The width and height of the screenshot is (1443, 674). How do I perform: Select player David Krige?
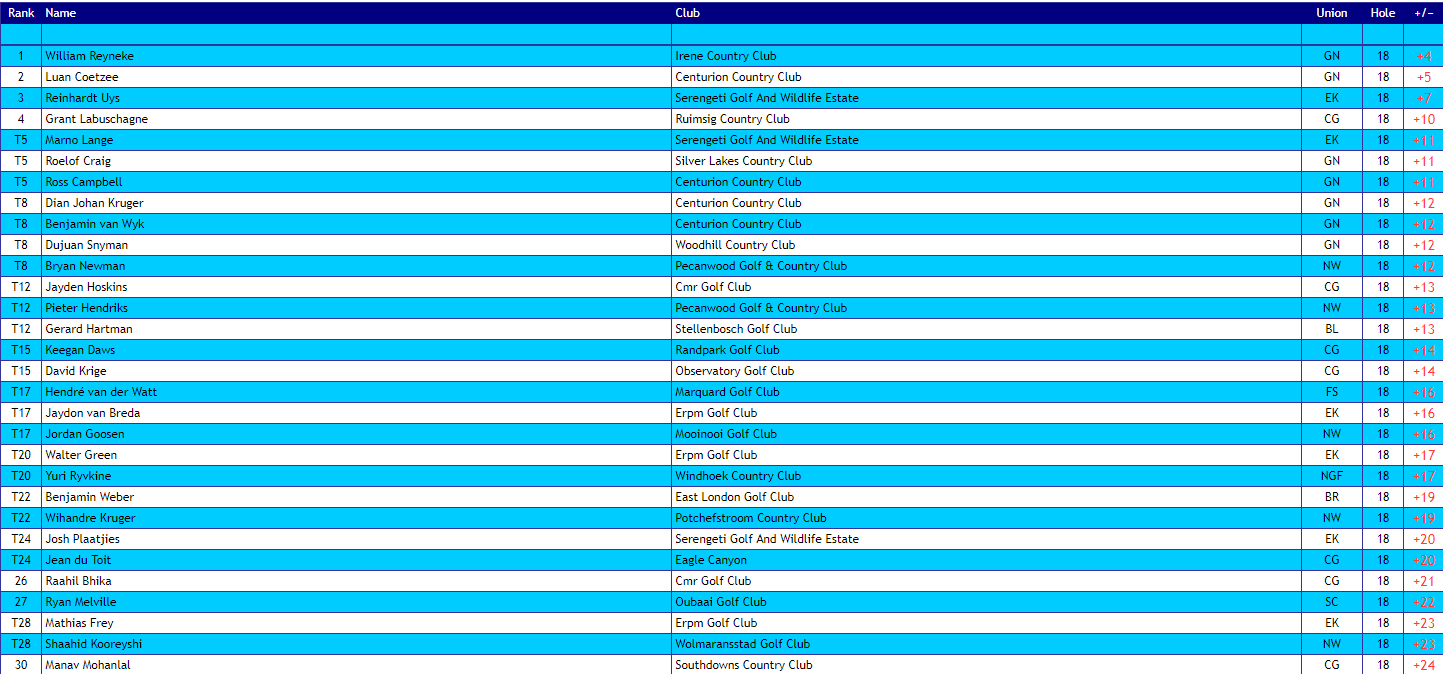click(75, 371)
